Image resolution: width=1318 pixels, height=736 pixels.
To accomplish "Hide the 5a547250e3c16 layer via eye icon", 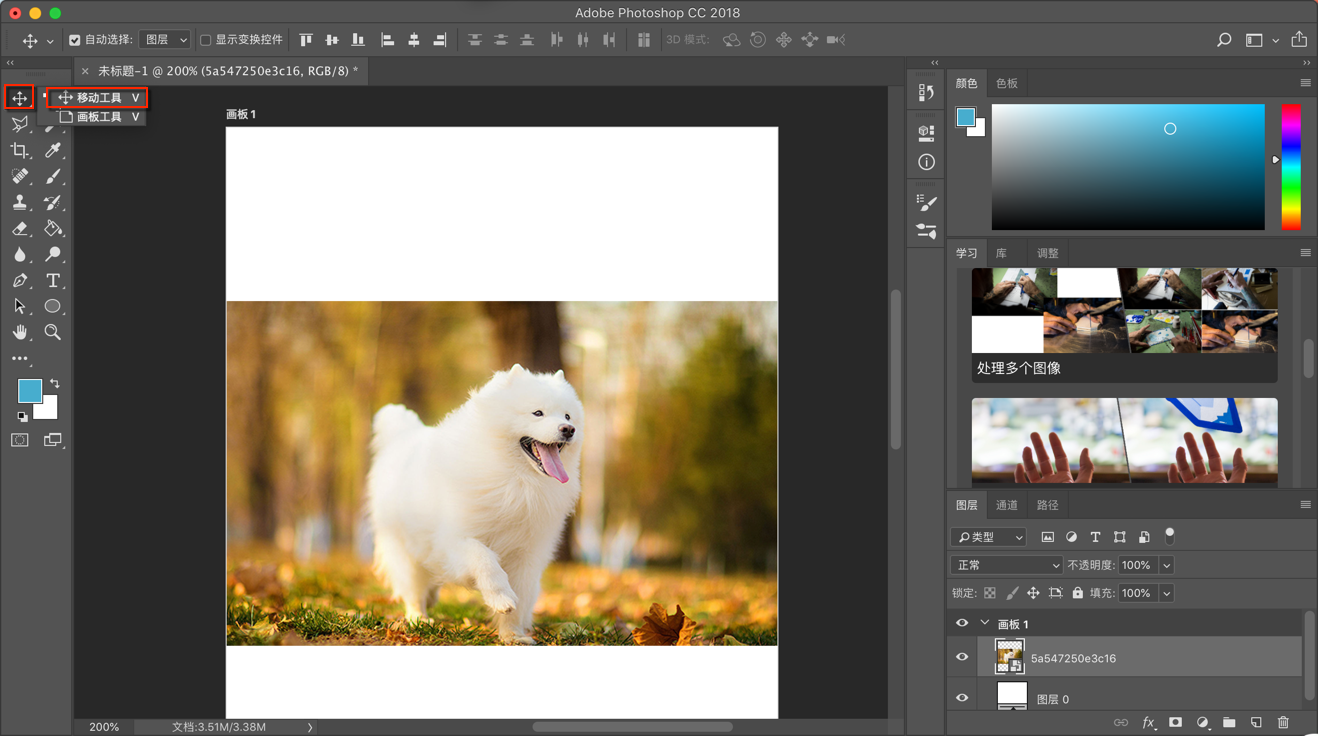I will 962,657.
